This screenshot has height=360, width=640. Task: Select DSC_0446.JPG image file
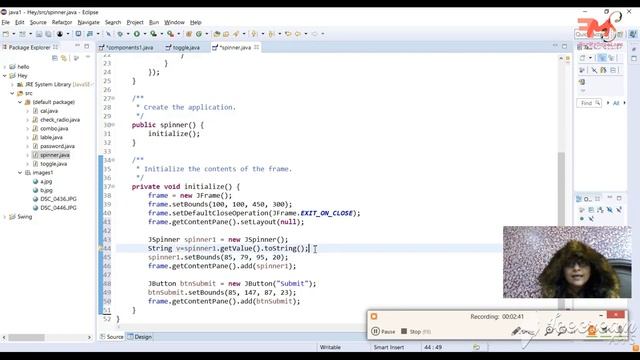[58, 208]
